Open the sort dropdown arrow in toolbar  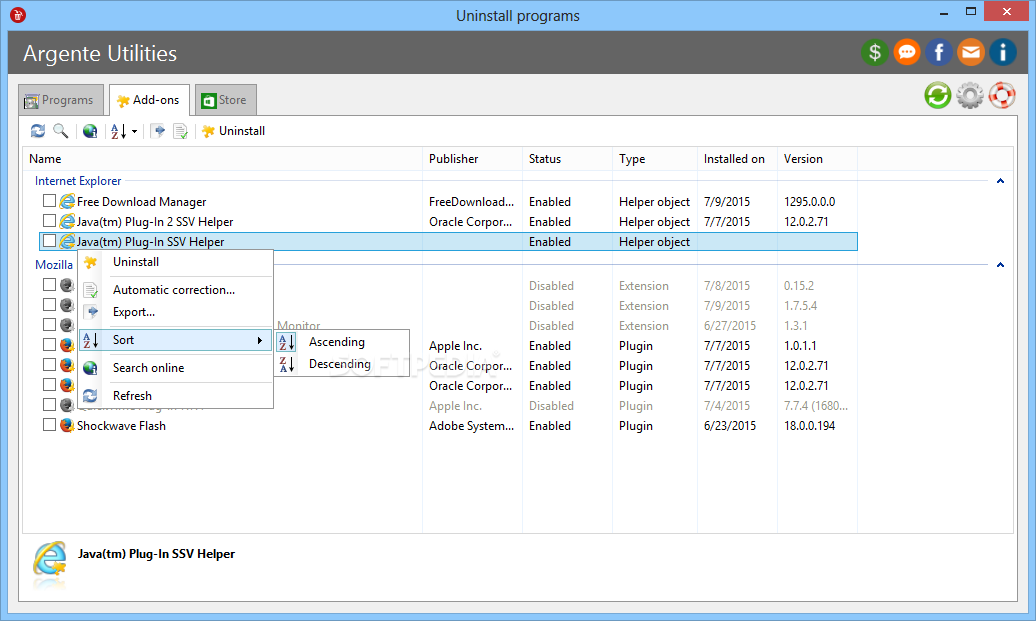tap(135, 131)
